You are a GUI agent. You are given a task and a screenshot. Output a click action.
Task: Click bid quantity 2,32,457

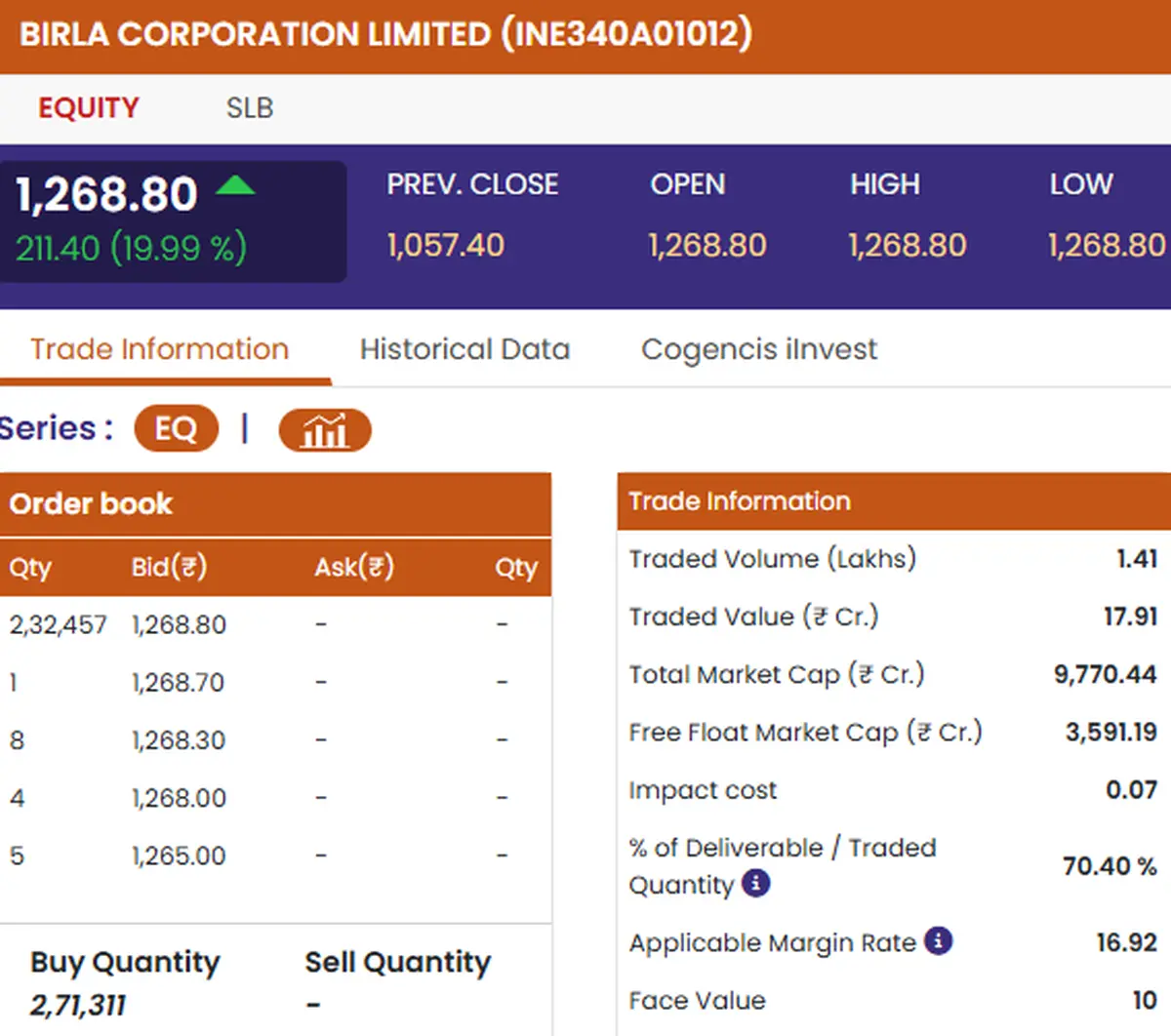tap(58, 624)
